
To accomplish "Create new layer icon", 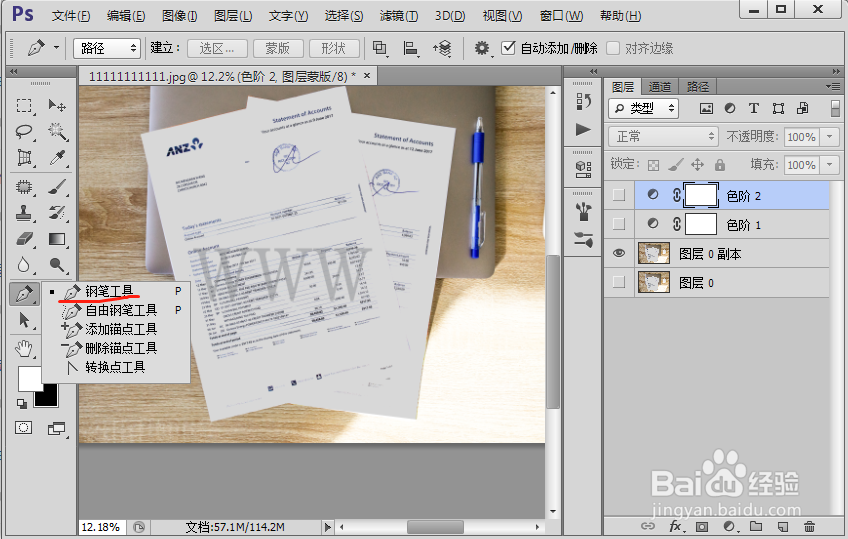I will click(x=782, y=526).
